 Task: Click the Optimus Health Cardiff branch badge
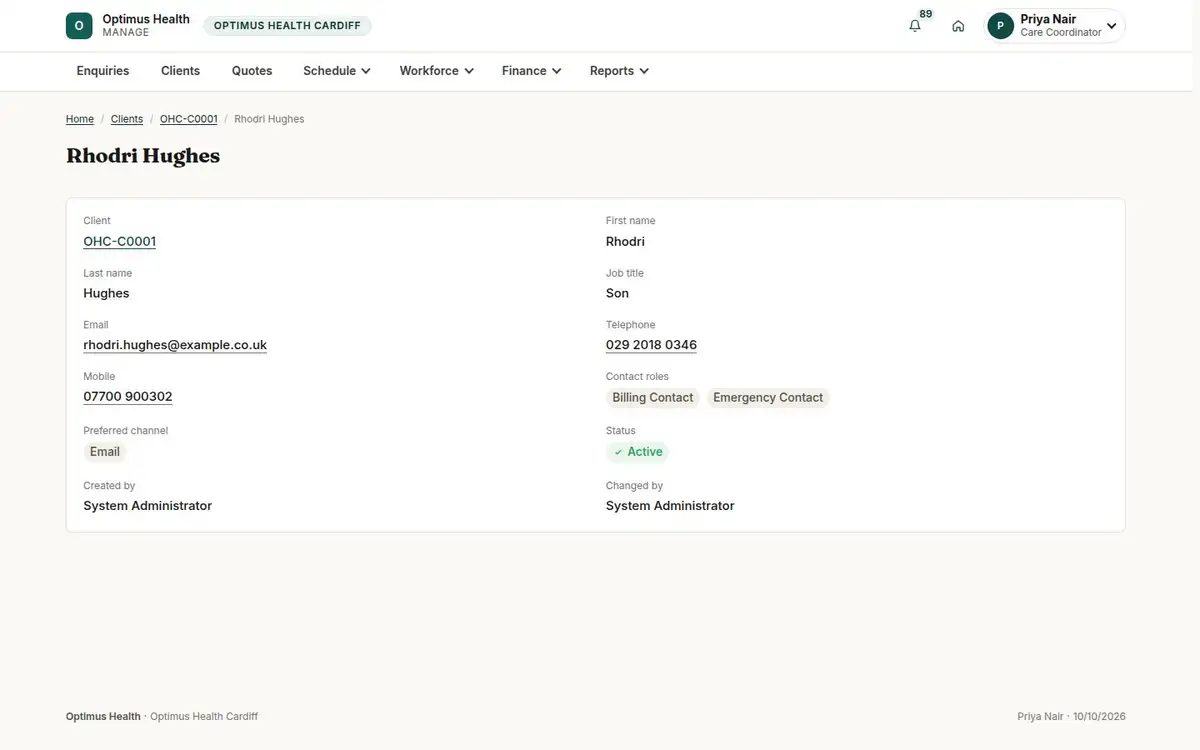click(287, 26)
